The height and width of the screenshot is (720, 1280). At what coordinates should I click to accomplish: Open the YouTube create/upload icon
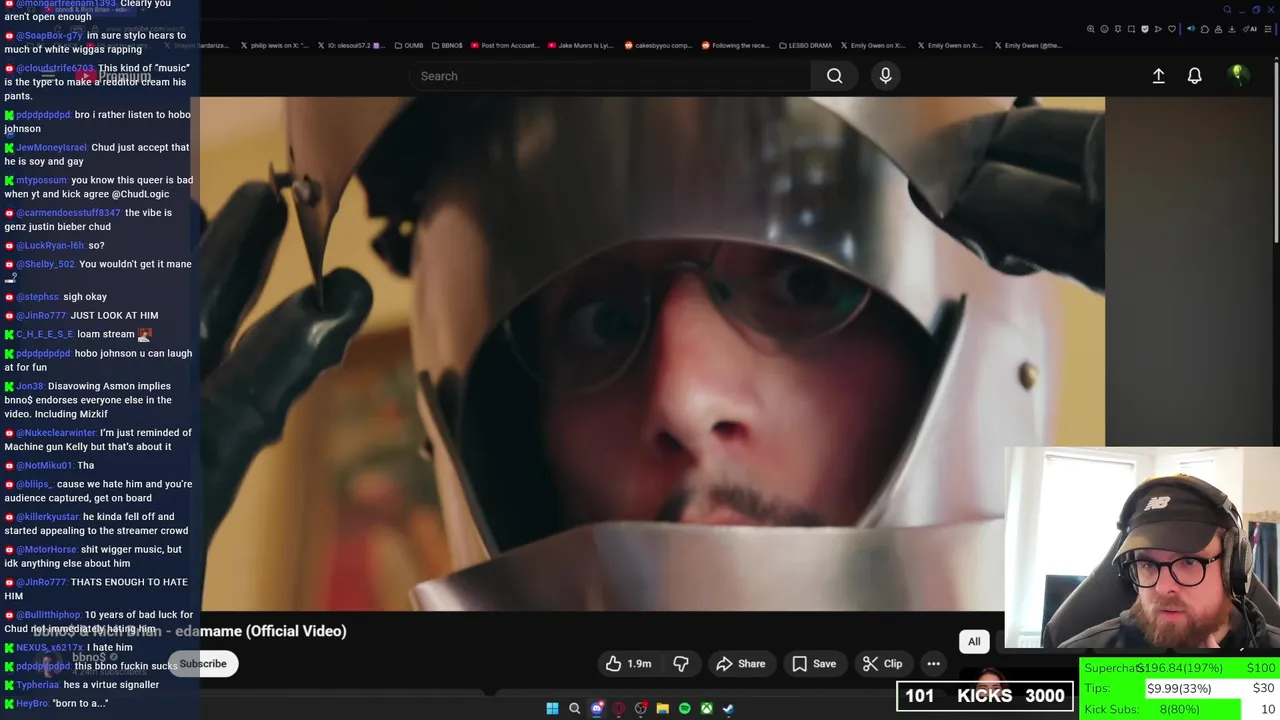[1158, 76]
